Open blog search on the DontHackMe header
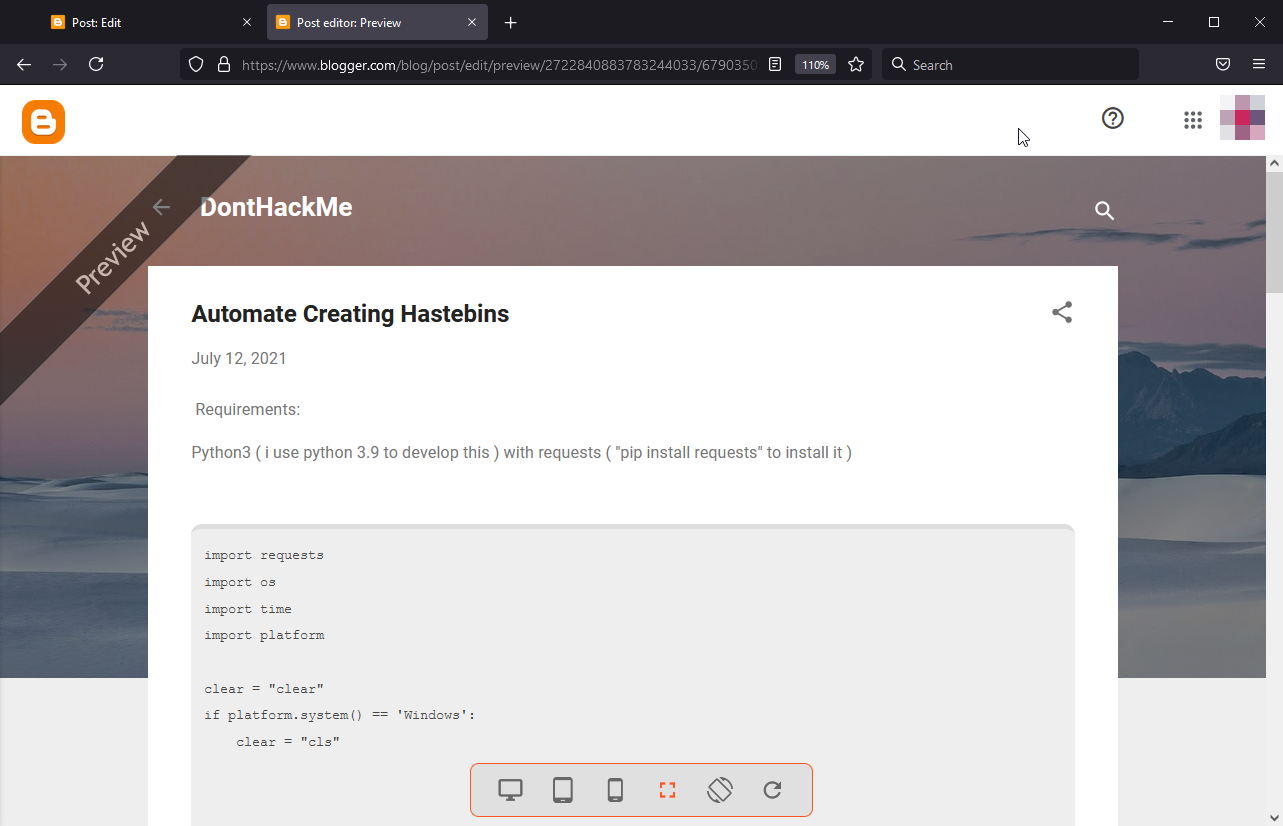The image size is (1283, 826). [x=1104, y=211]
